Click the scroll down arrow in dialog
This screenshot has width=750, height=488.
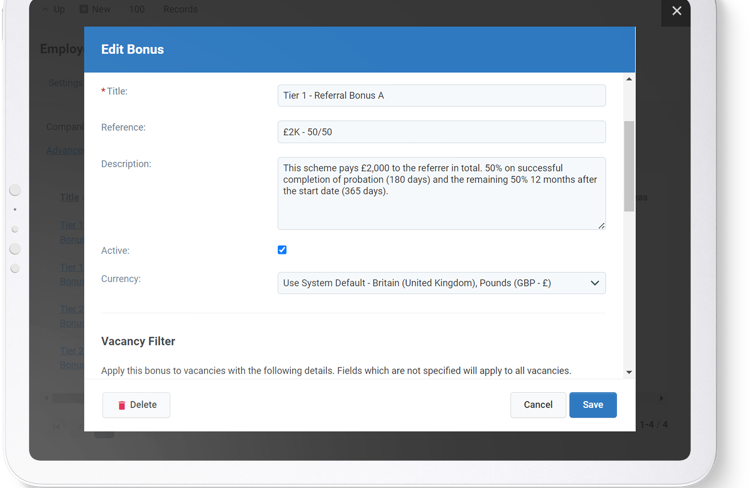pos(629,372)
